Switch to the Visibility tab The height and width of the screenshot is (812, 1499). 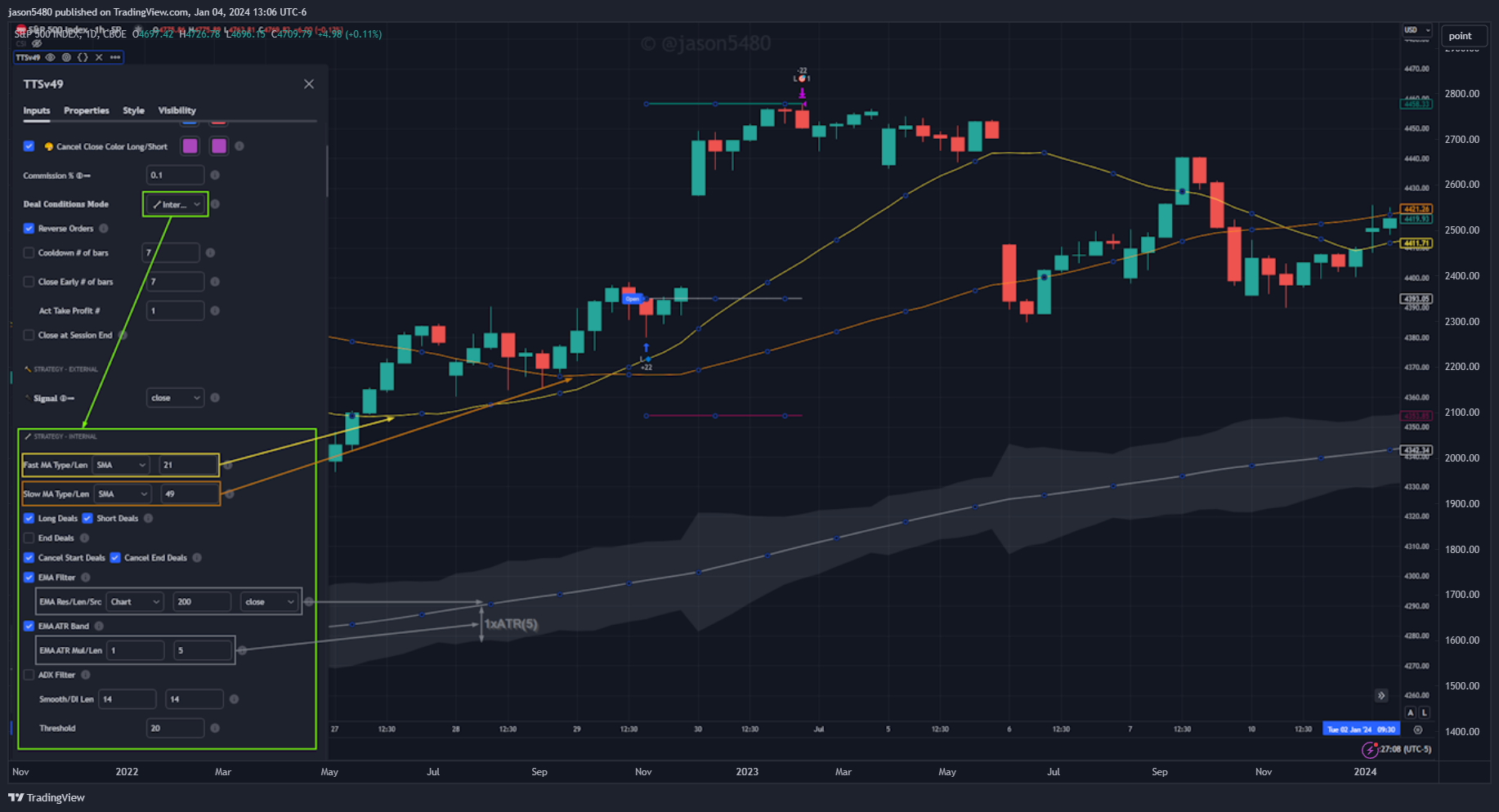(x=177, y=110)
